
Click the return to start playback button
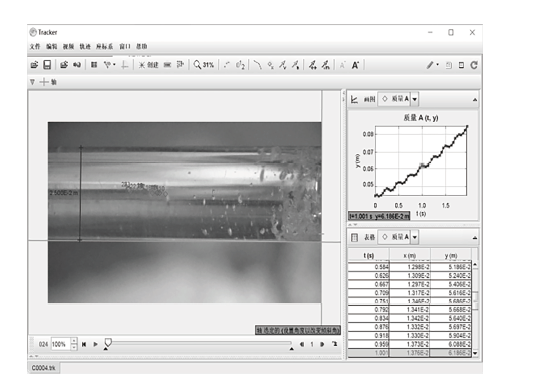[84, 344]
